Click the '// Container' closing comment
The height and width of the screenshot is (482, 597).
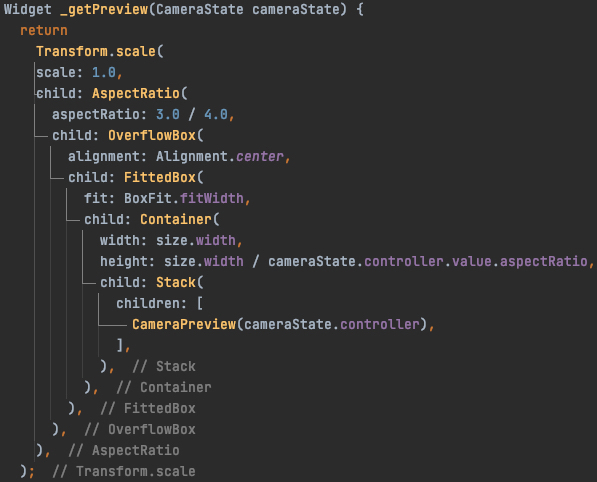click(x=164, y=388)
